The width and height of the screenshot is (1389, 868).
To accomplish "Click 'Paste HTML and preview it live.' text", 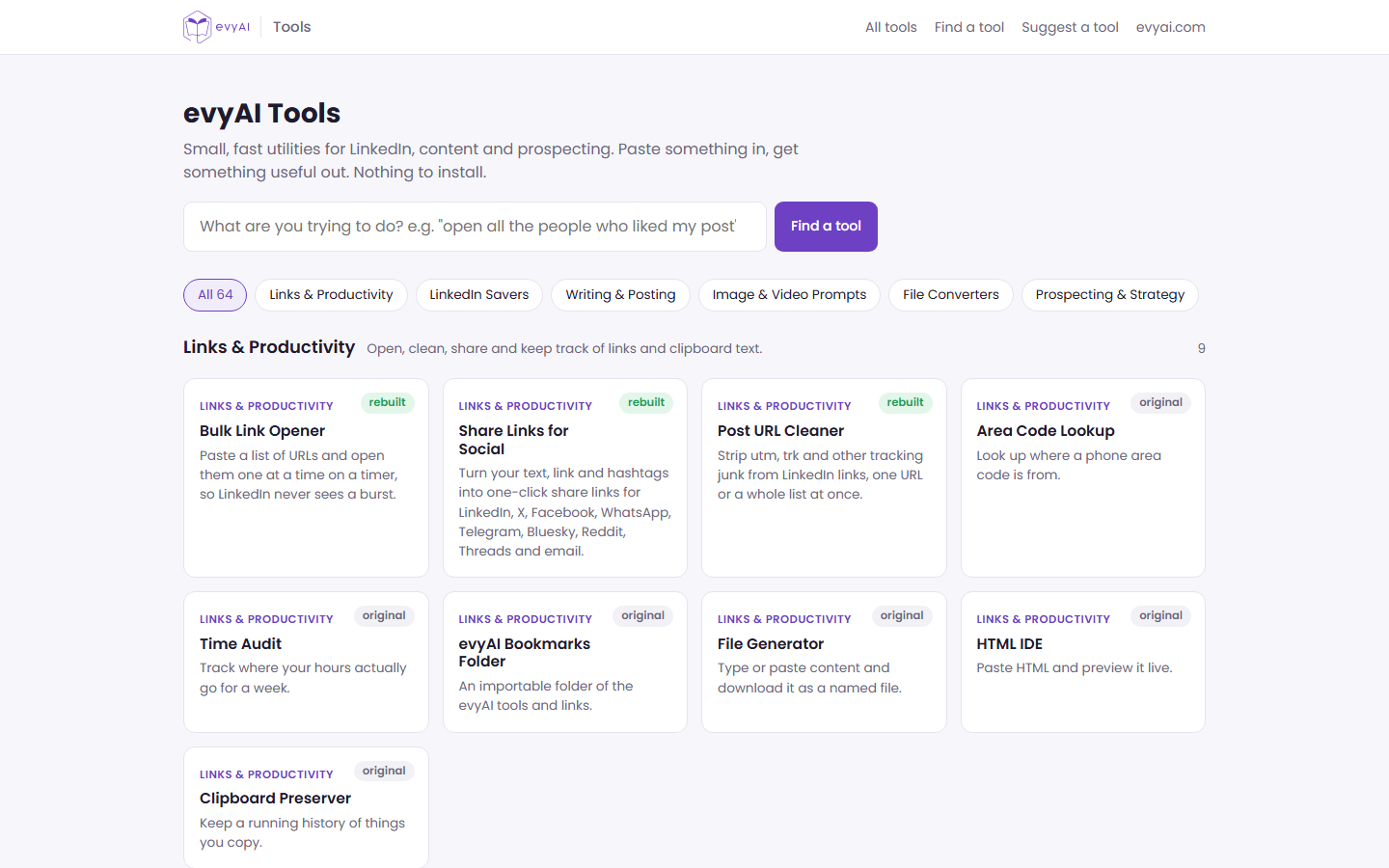I will coord(1074,668).
